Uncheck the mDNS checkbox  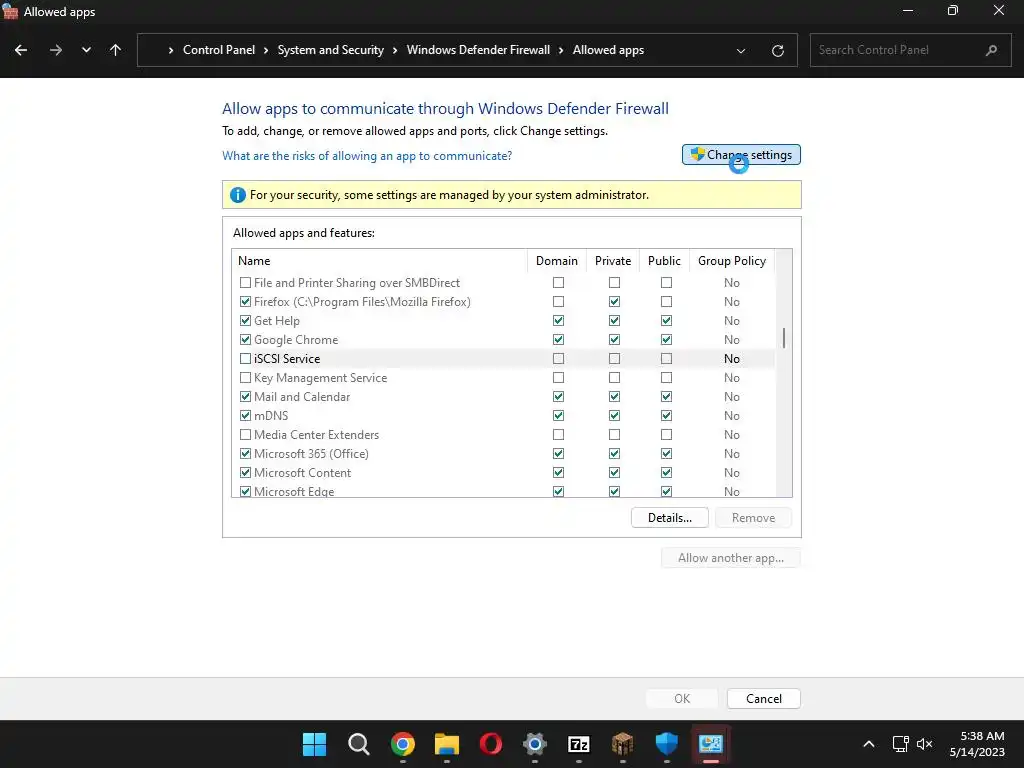[246, 415]
